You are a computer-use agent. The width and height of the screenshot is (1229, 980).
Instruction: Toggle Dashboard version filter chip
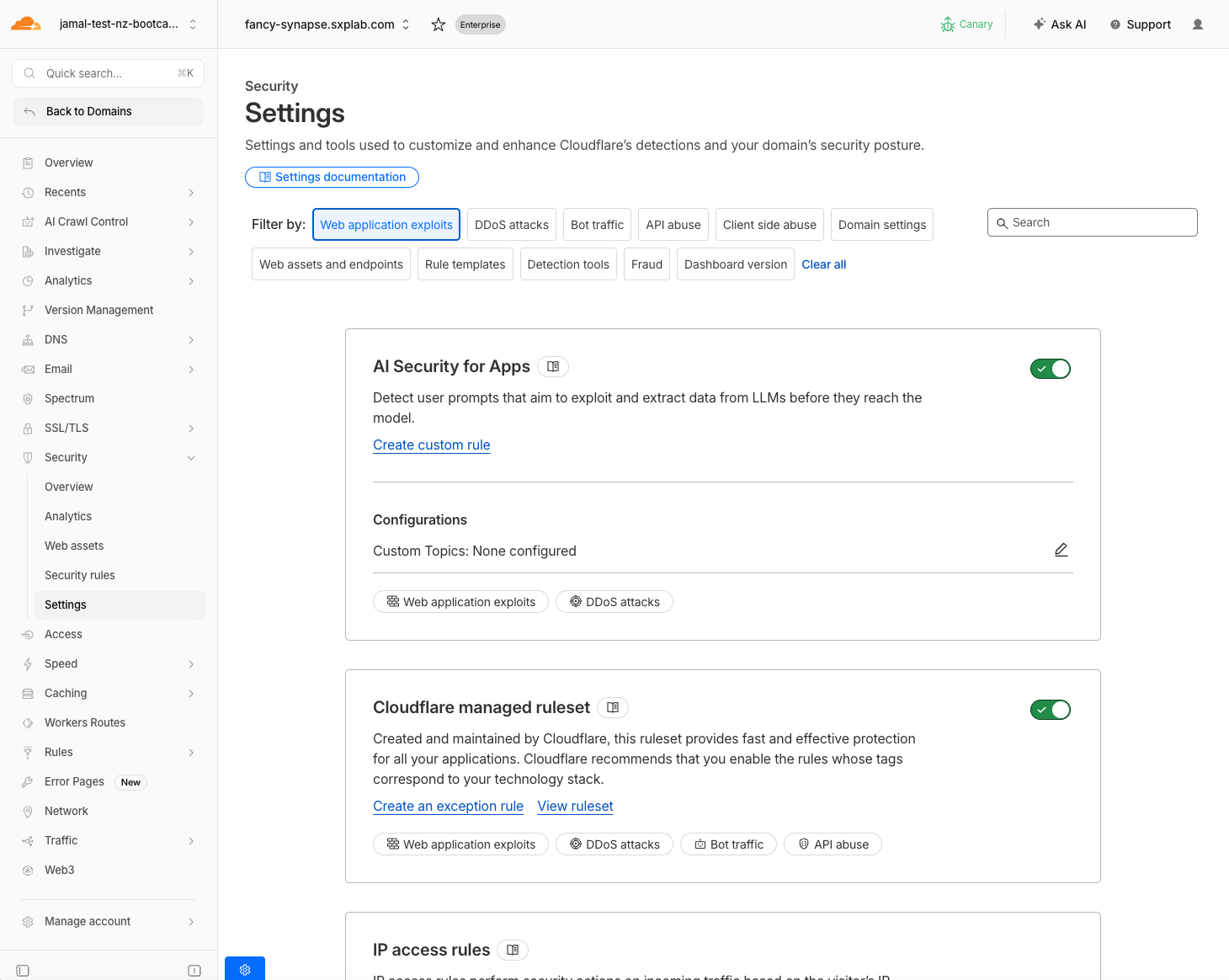coord(736,264)
